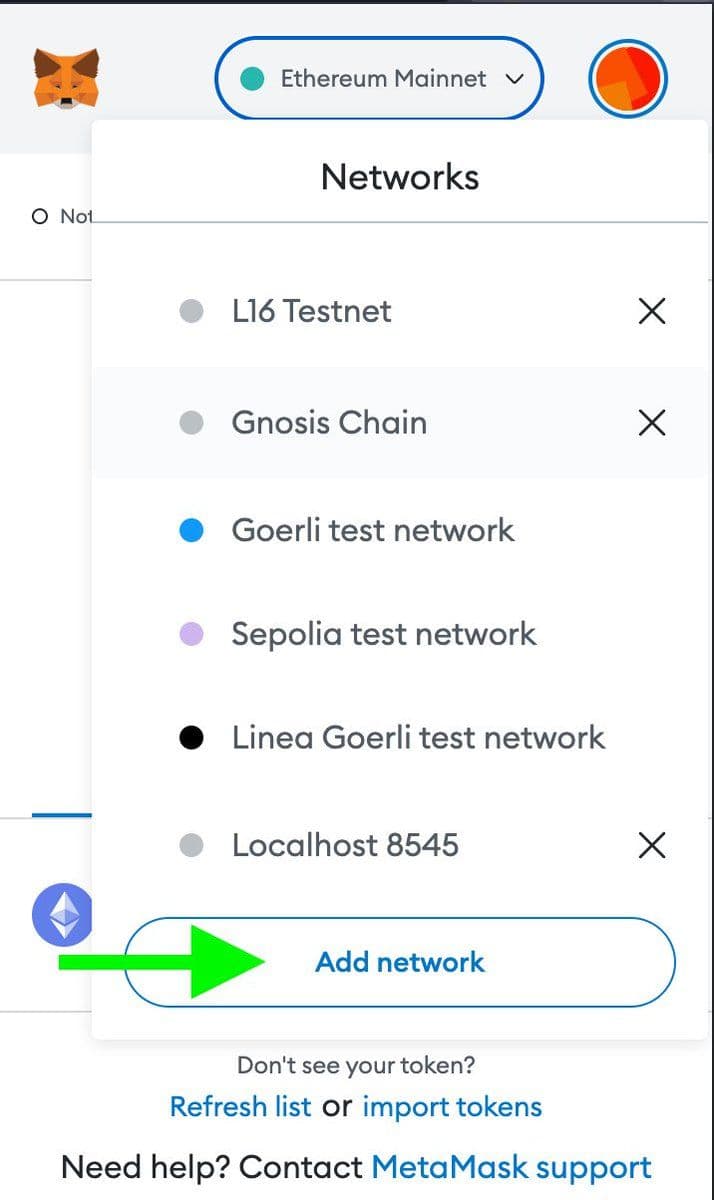Click the MetaMask fox logo
The width and height of the screenshot is (714, 1200).
click(x=66, y=78)
